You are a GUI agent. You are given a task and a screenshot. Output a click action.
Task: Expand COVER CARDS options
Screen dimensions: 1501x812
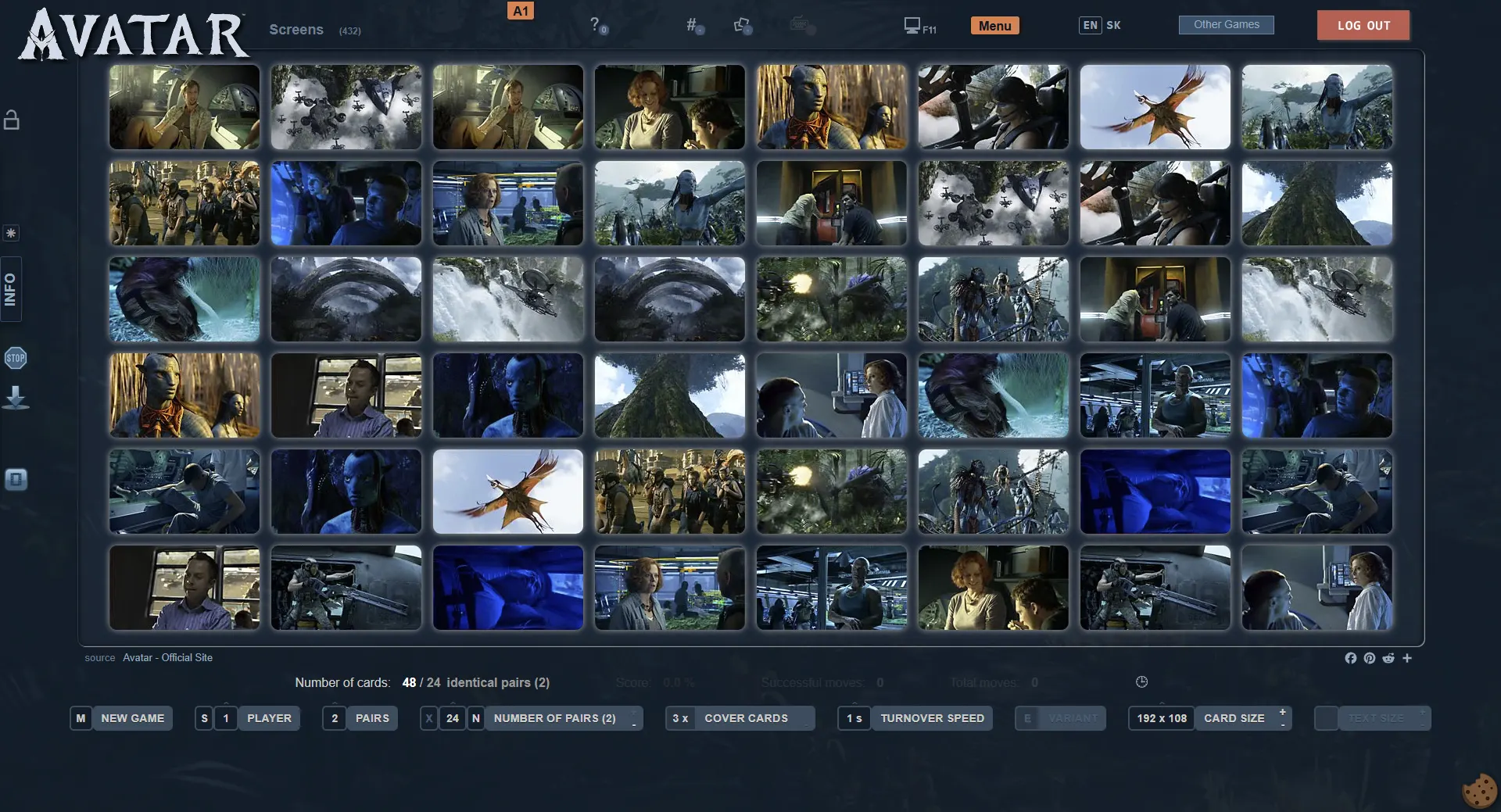[746, 718]
